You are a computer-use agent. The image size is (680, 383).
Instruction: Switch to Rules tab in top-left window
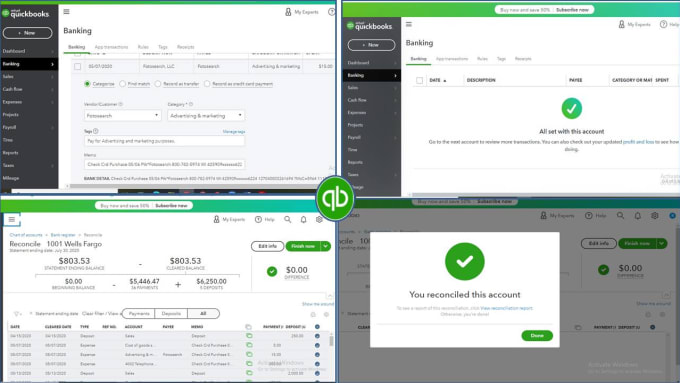click(143, 47)
